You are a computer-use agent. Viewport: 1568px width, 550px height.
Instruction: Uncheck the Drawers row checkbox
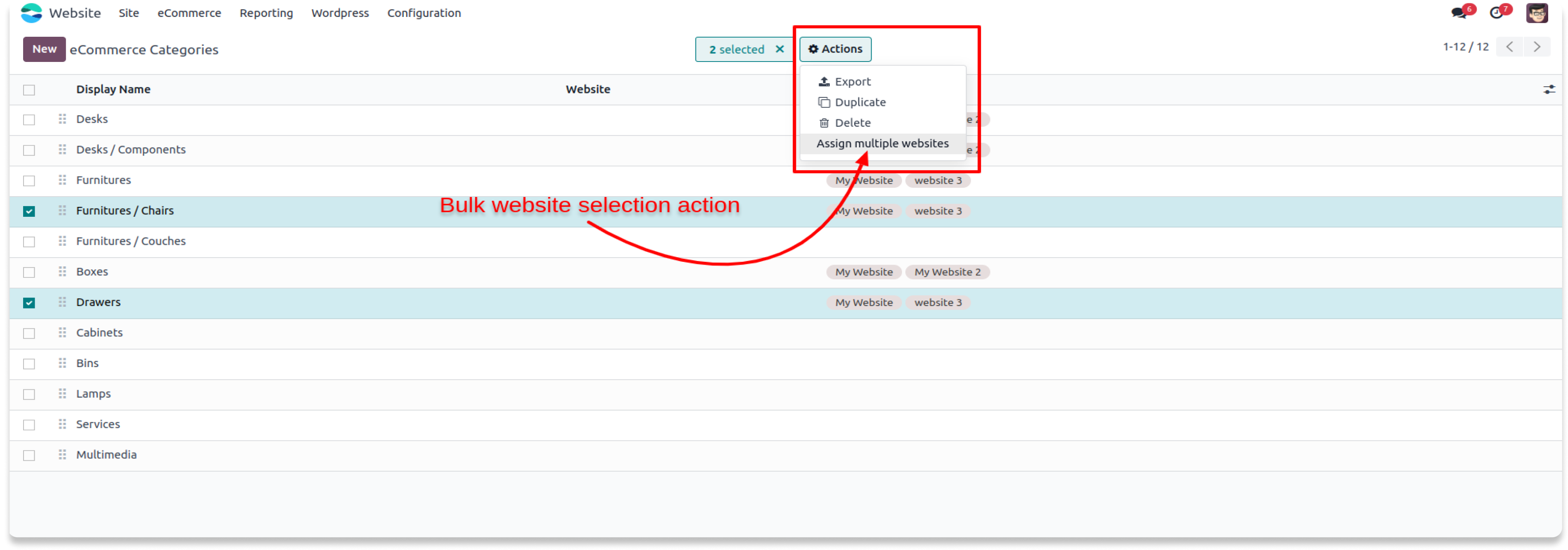point(29,303)
